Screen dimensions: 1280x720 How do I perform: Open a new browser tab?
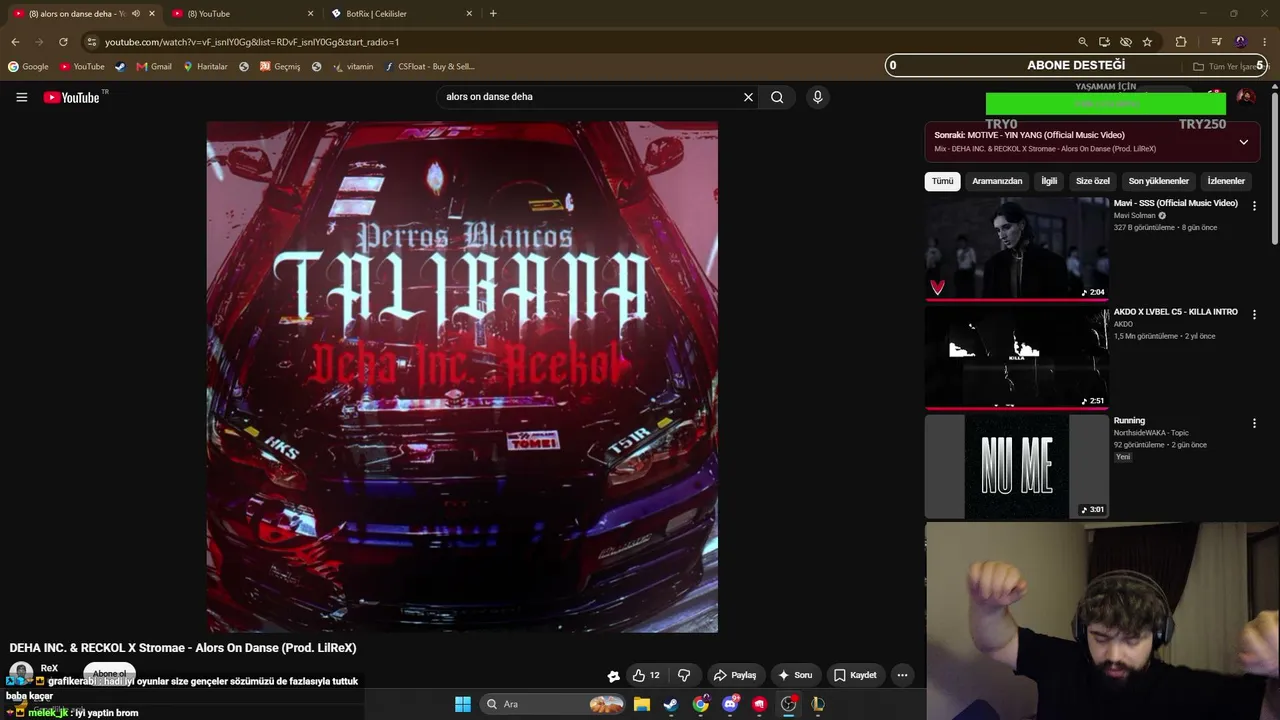pos(493,14)
